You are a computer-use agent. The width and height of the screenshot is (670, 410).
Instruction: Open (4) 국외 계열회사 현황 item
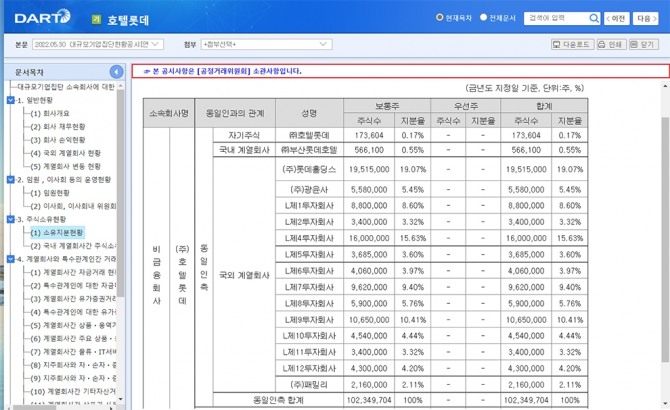point(65,153)
